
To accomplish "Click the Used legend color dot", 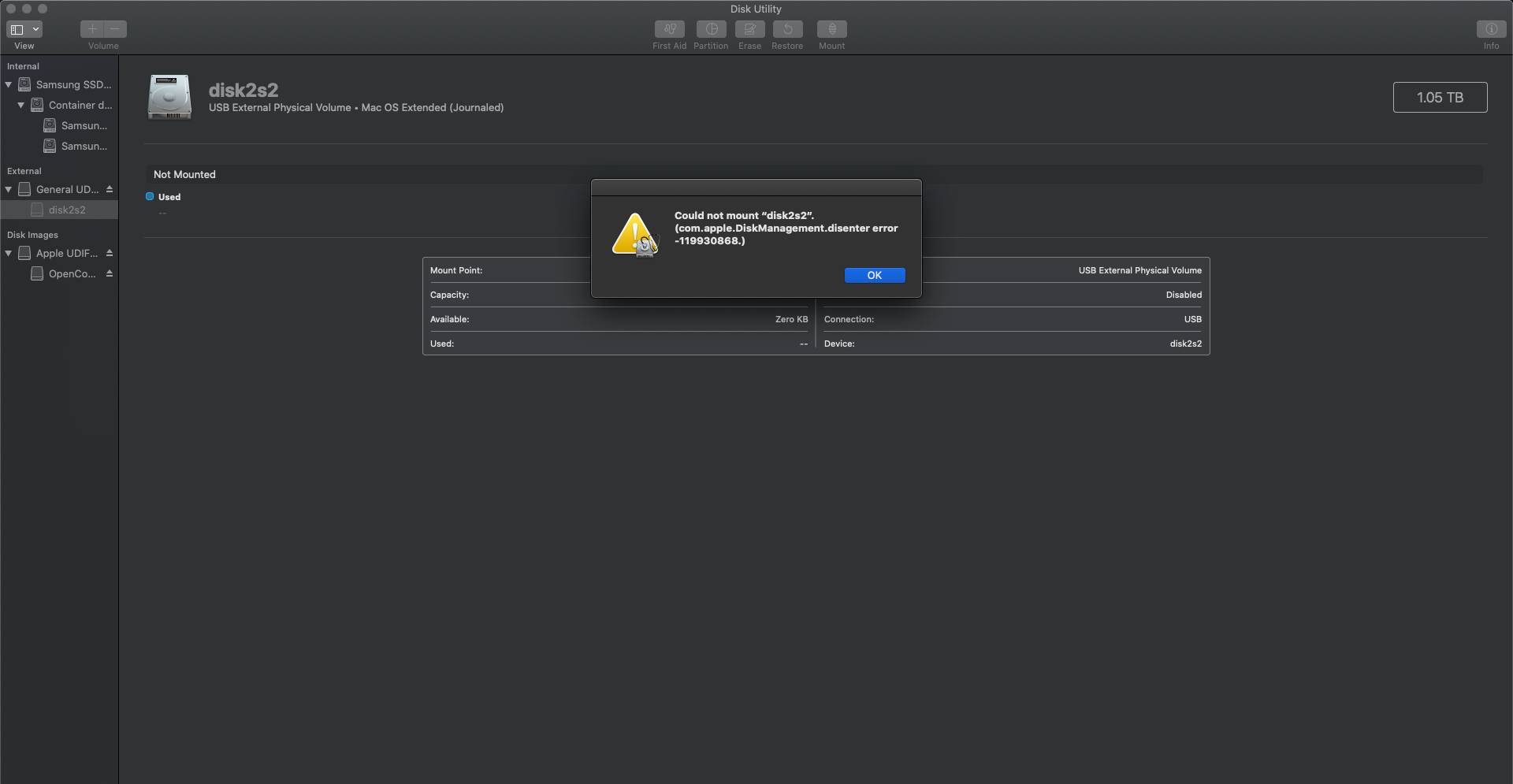I will [150, 196].
